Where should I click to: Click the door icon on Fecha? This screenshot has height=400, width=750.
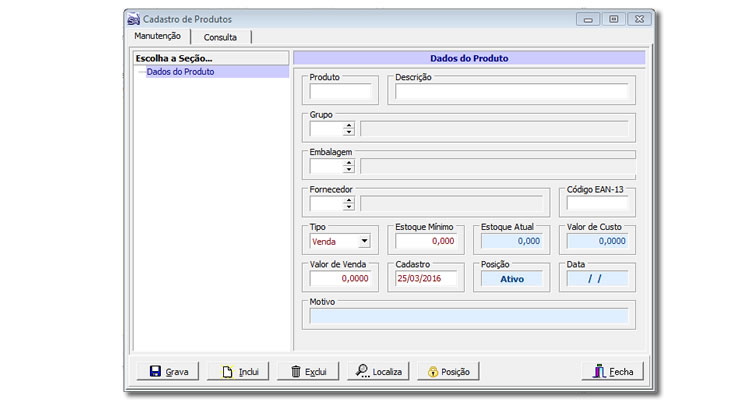[599, 371]
